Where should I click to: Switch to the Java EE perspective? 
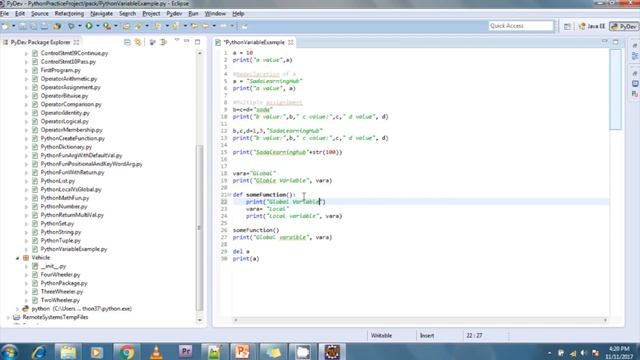point(592,26)
